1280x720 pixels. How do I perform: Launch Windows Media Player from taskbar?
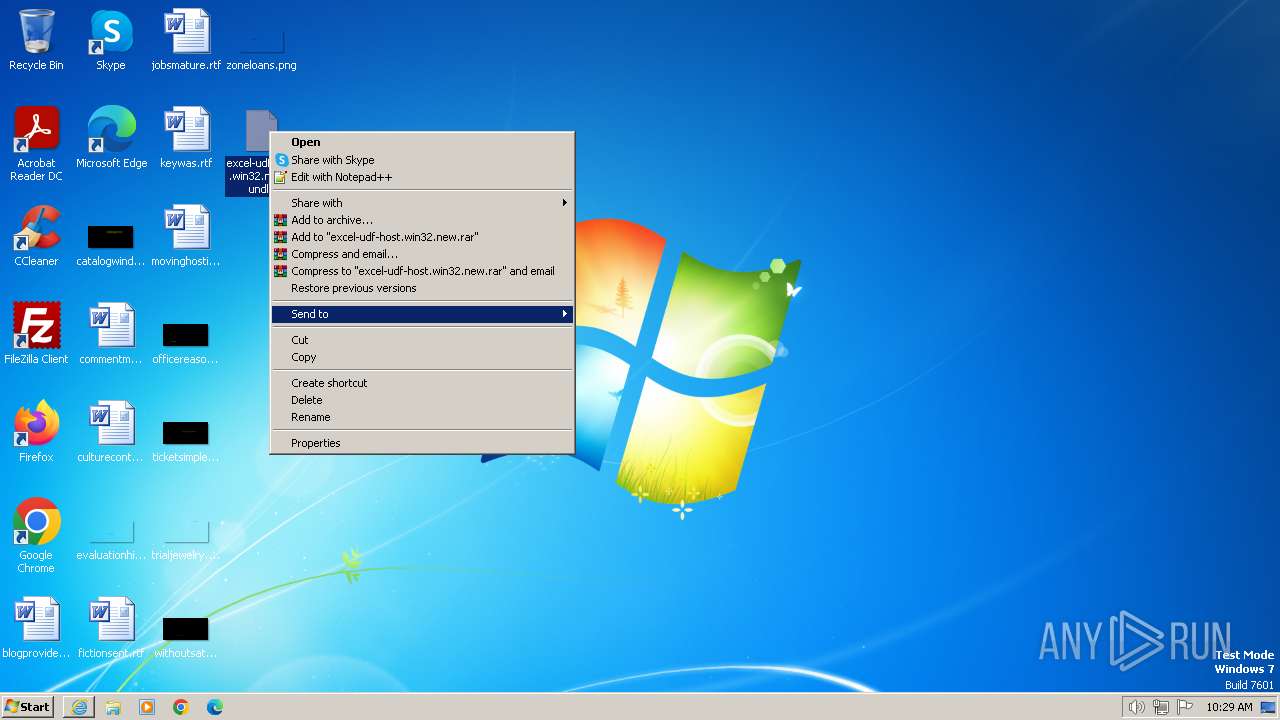[147, 707]
